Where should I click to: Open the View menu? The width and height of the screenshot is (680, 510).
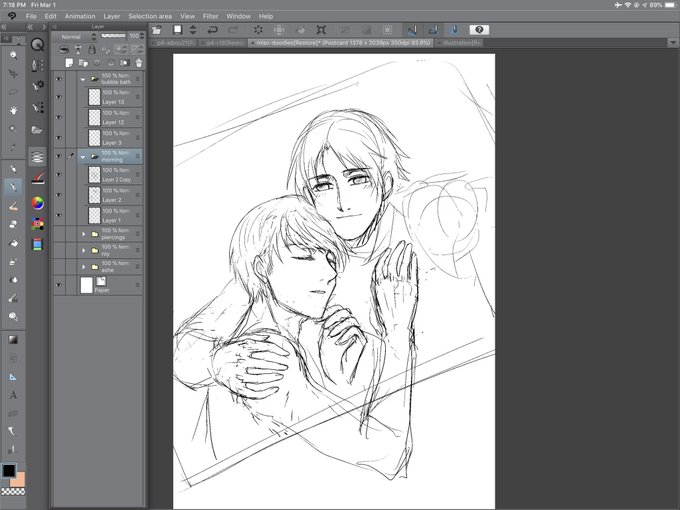click(x=187, y=16)
